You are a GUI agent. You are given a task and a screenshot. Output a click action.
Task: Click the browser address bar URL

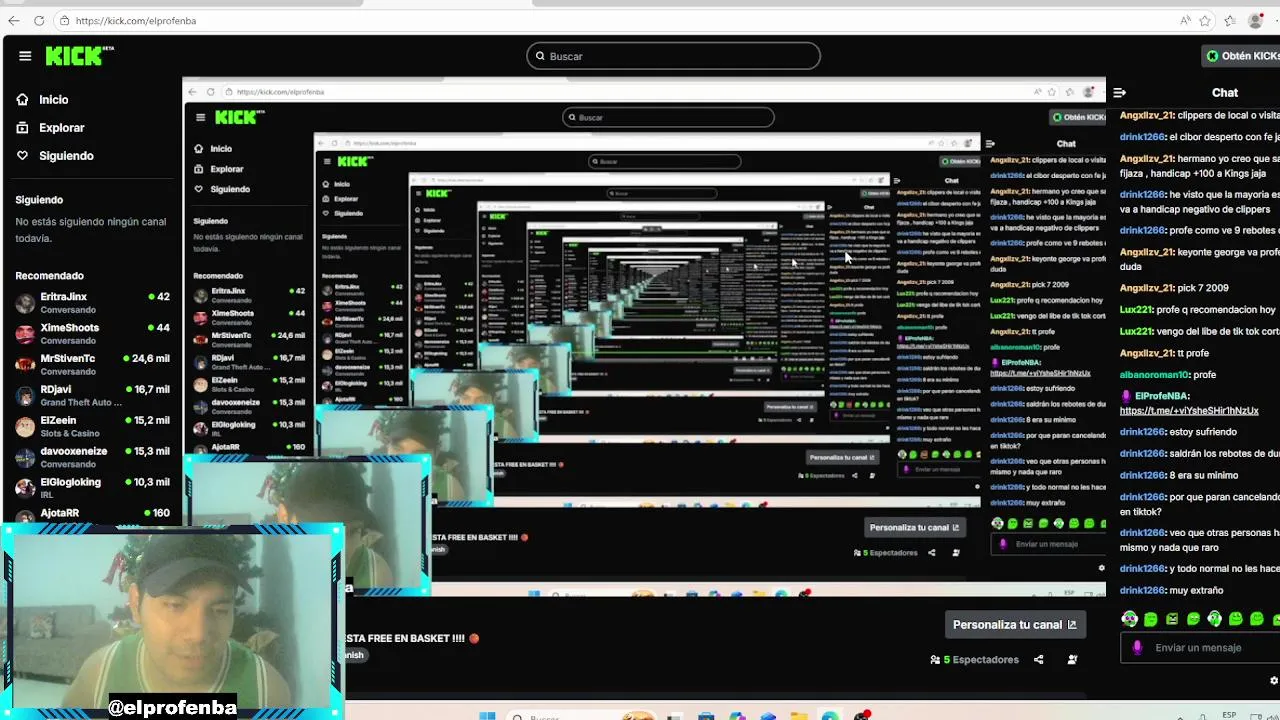click(x=136, y=20)
